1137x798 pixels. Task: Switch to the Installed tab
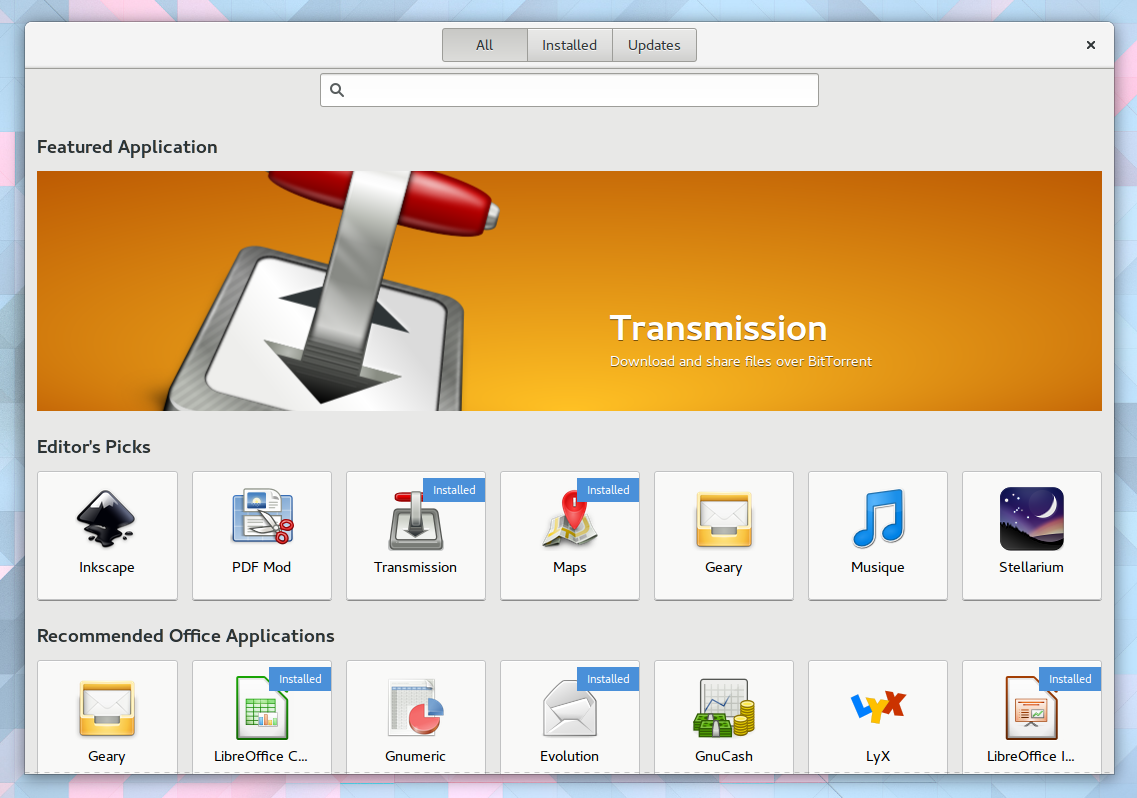tap(569, 44)
